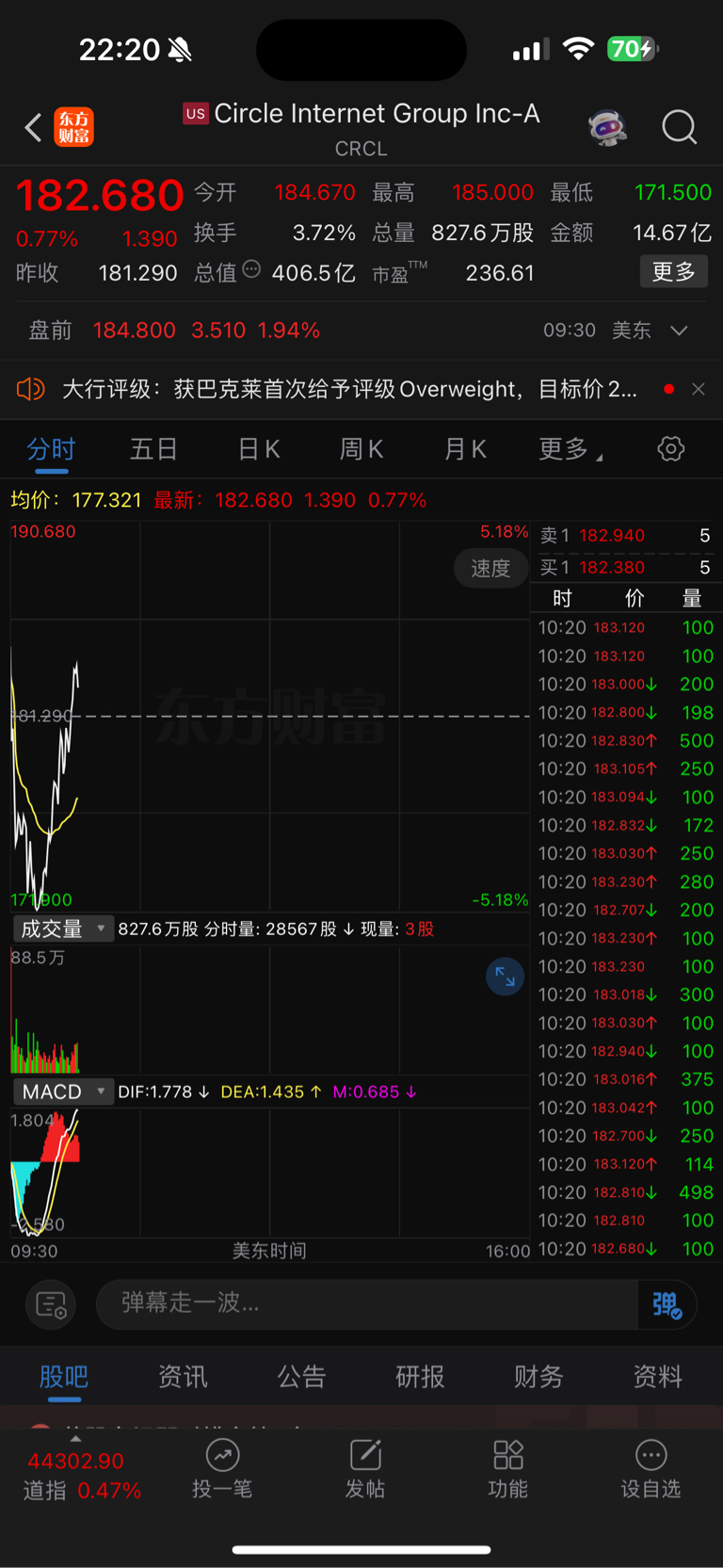The height and width of the screenshot is (1568, 723).
Task: Select trade row with volume 172
Action: click(x=625, y=826)
